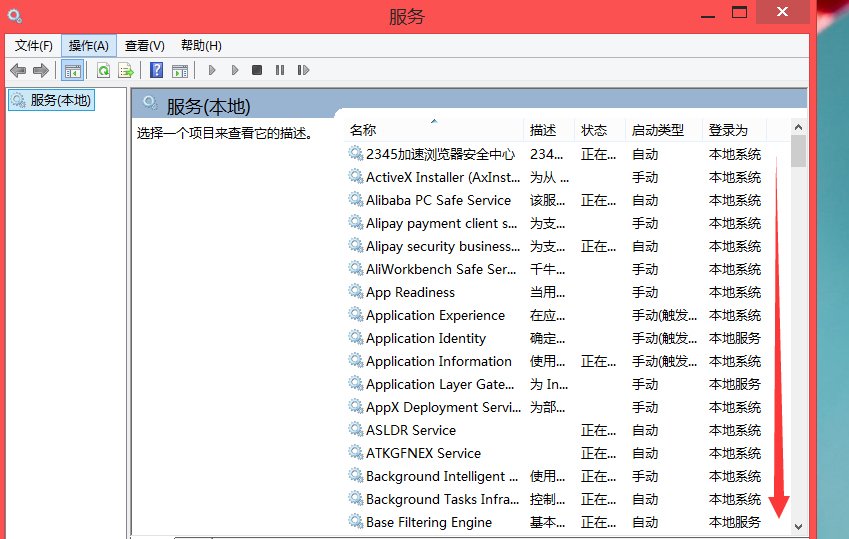Select AliWorkbench Safe Service row
Image resolution: width=849 pixels, height=539 pixels.
[x=555, y=269]
